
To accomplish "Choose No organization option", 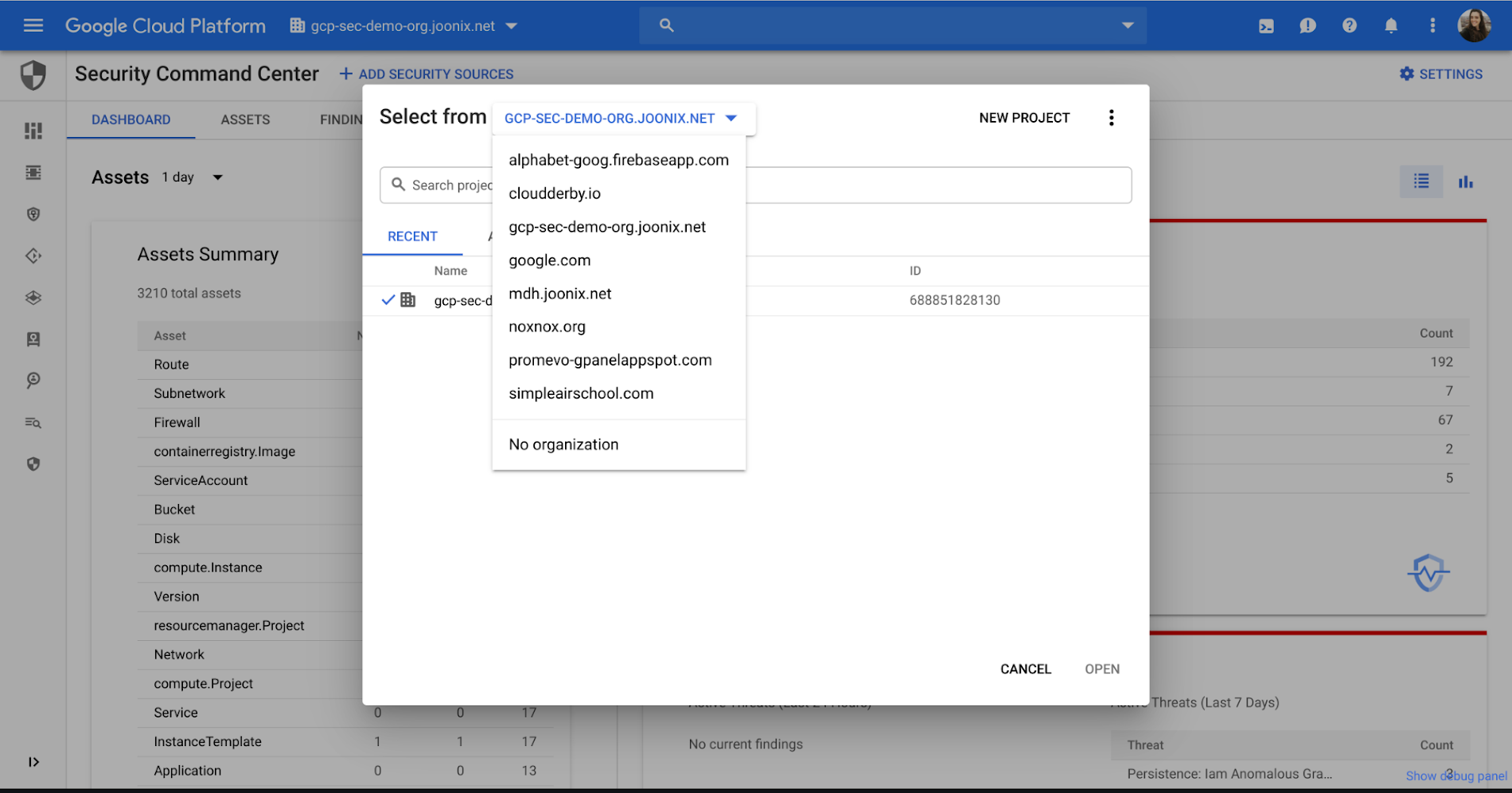I will tap(618, 444).
